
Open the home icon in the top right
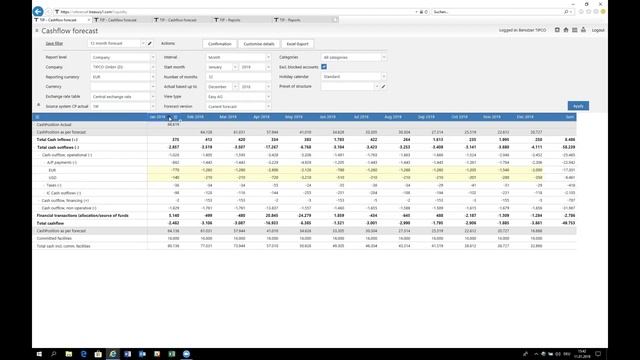(x=566, y=30)
